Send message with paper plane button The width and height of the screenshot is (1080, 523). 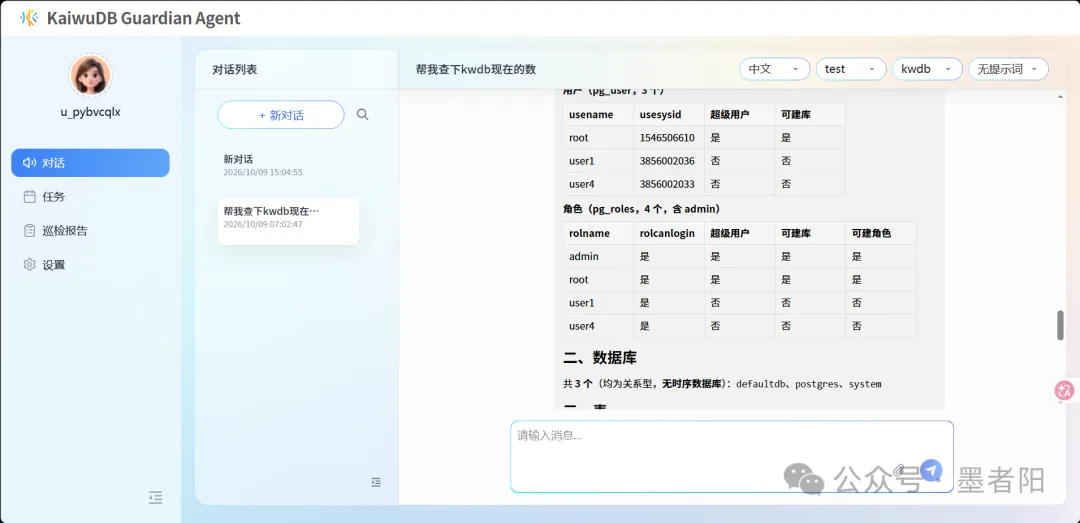tap(931, 470)
